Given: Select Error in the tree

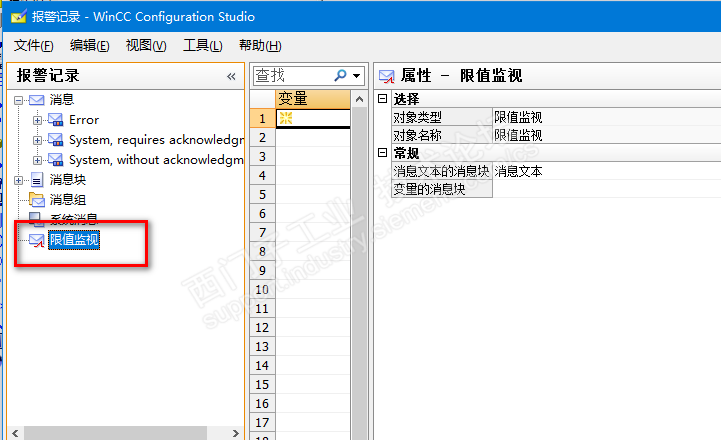Looking at the screenshot, I should (x=84, y=120).
